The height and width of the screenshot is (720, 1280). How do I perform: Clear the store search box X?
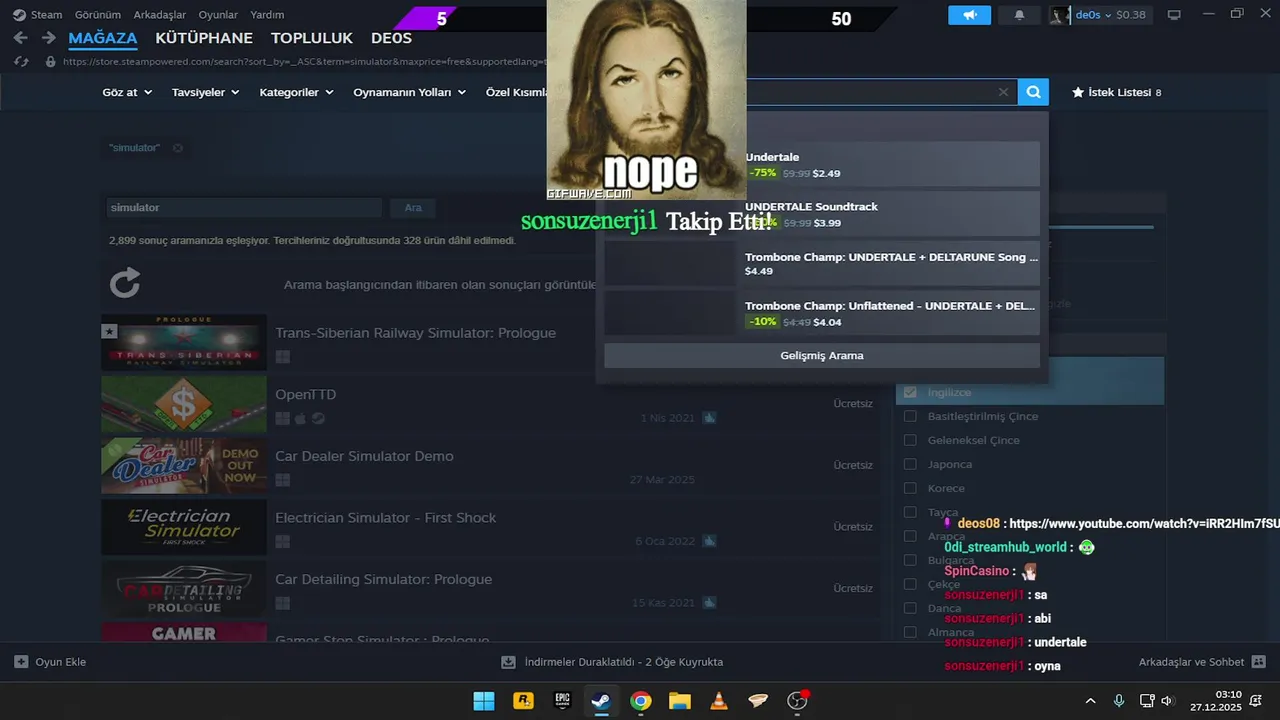1003,92
